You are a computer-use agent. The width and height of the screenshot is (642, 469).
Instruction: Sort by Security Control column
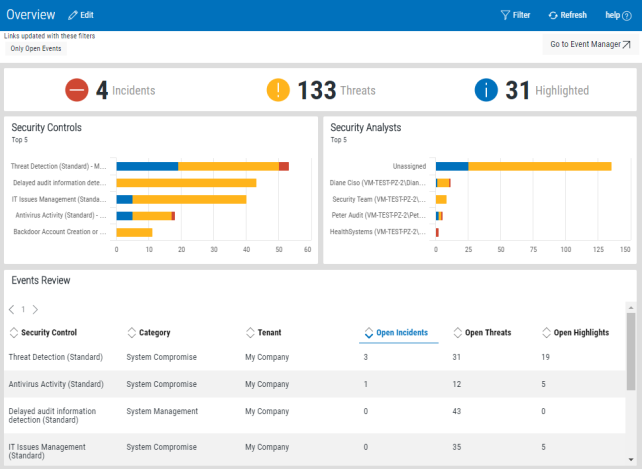click(x=48, y=332)
